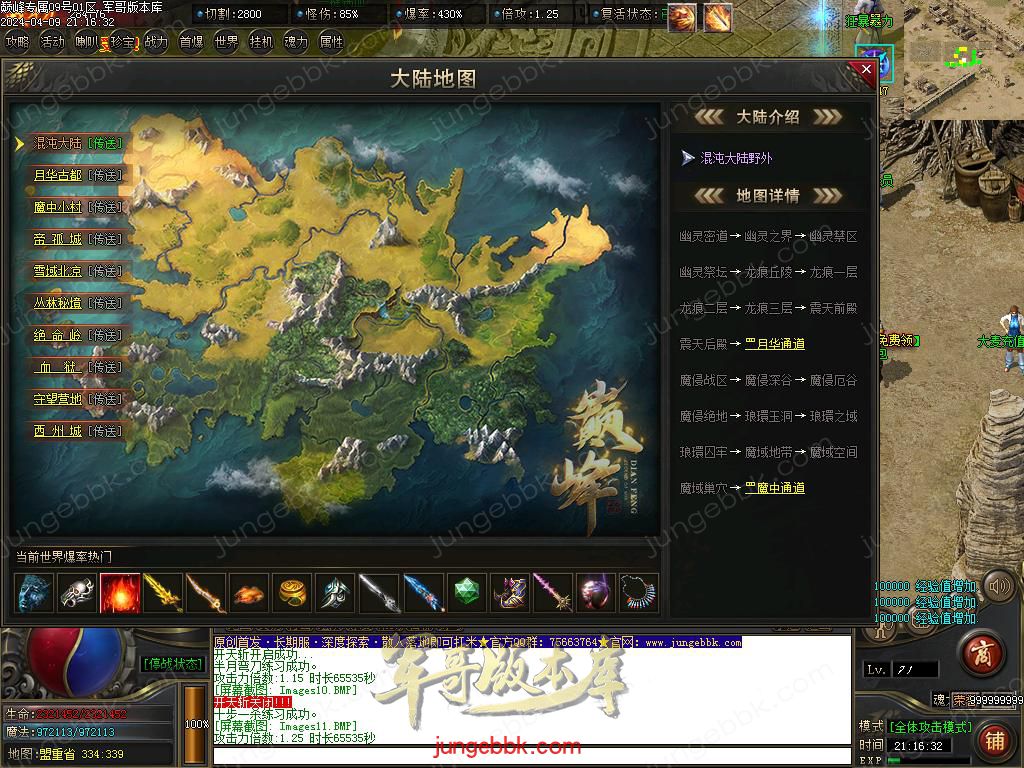Open the 攻略 menu button
This screenshot has height=768, width=1024.
point(17,42)
